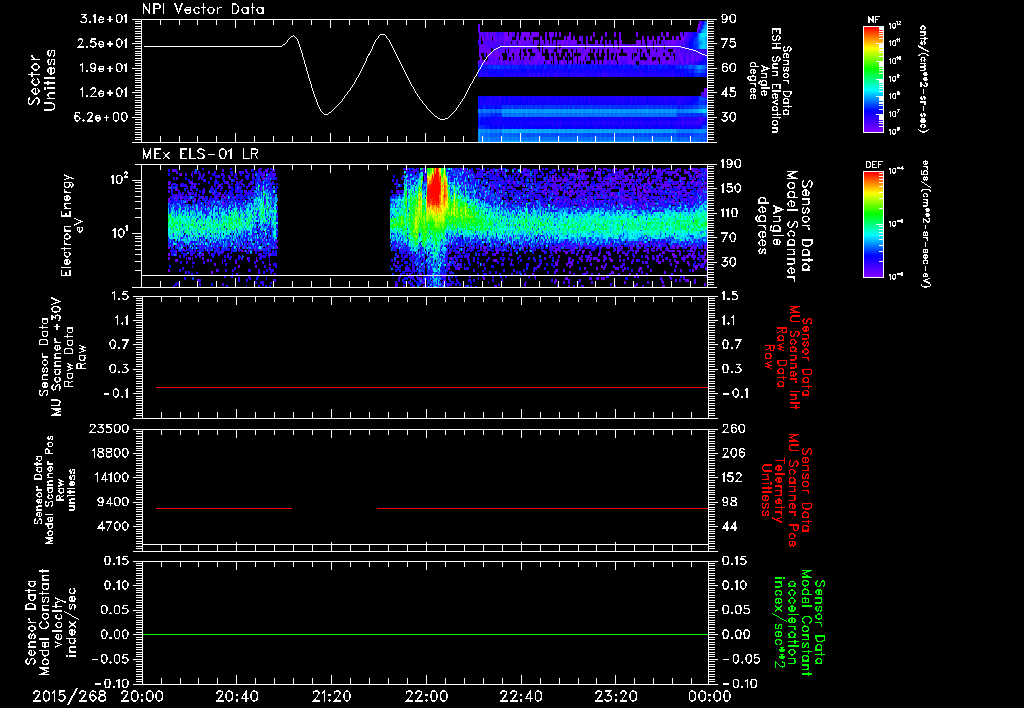Click the 260 telemetry tick label
Screen dimensions: 1024x708
731,428
